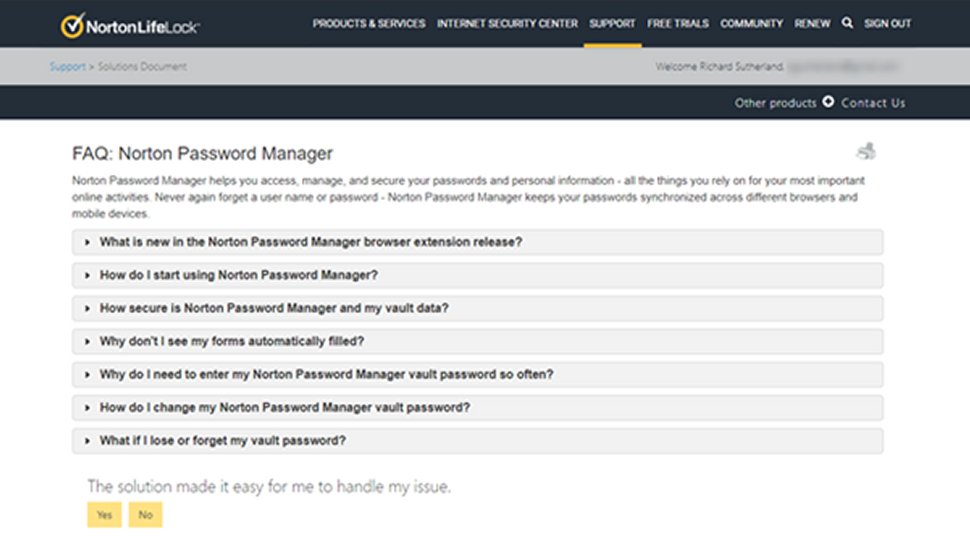This screenshot has width=970, height=545.
Task: Expand 'Why do I need to enter vault password so often?'
Action: [x=478, y=374]
